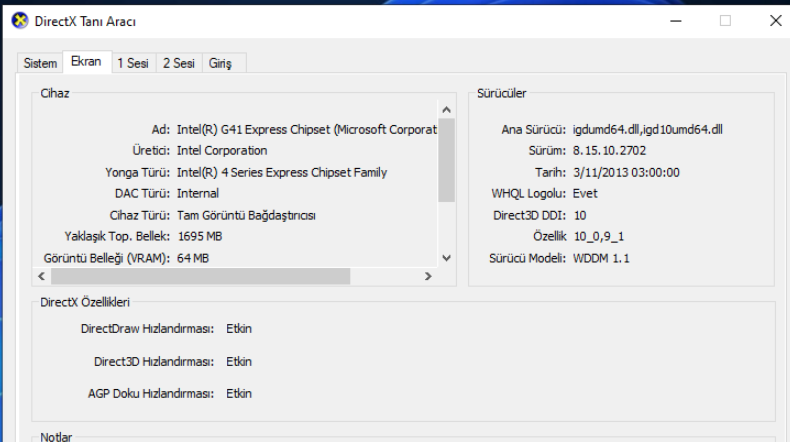This screenshot has width=790, height=442.
Task: Click the igdumd64.dll driver file name
Action: click(x=607, y=130)
